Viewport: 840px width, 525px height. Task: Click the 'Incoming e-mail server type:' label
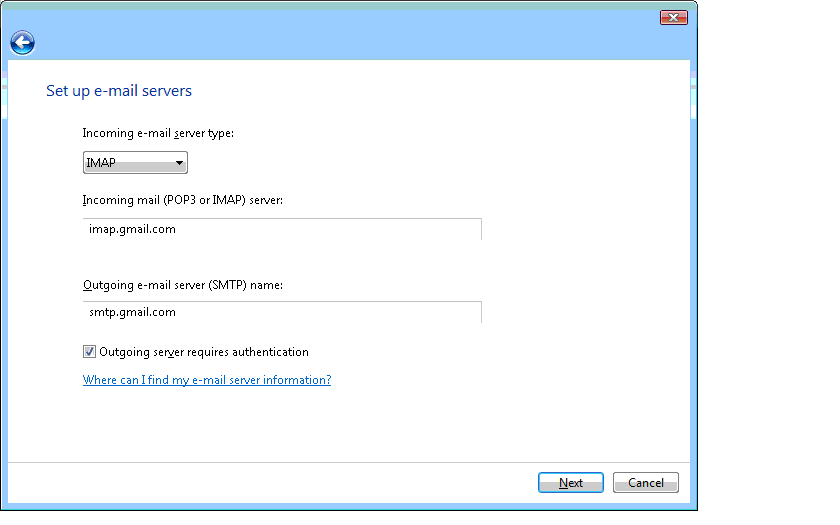tap(158, 133)
